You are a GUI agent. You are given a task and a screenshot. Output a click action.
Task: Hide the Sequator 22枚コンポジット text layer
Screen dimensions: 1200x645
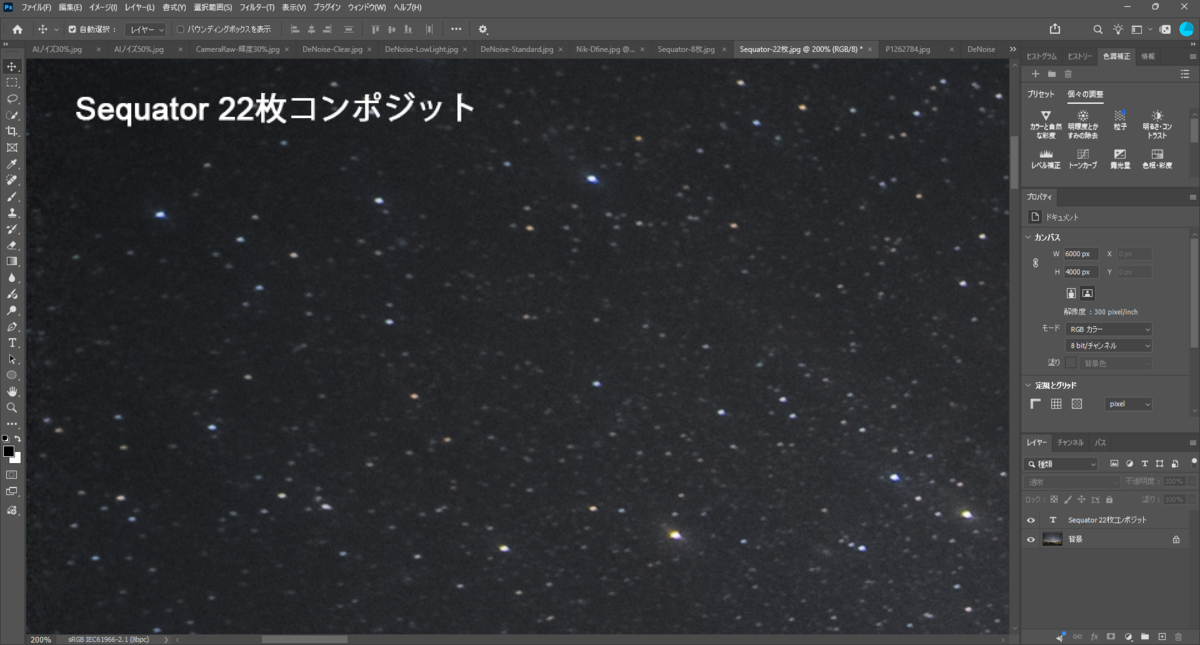[x=1031, y=520]
